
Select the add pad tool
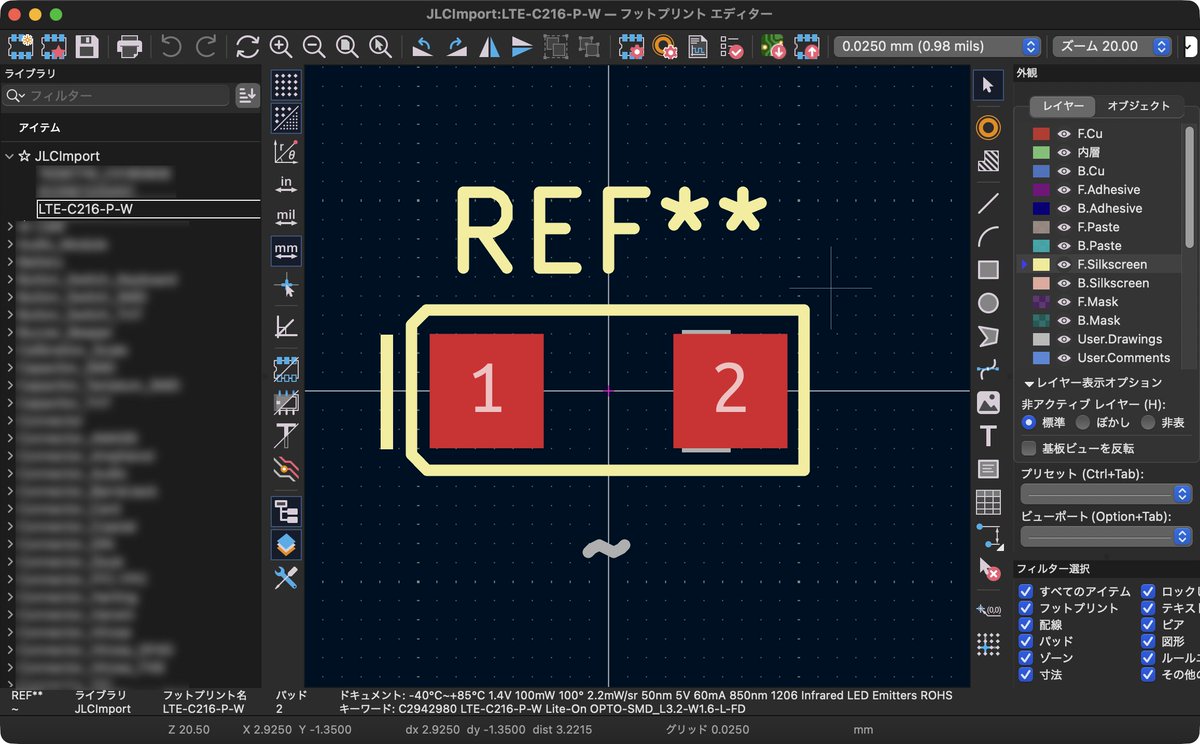[988, 127]
